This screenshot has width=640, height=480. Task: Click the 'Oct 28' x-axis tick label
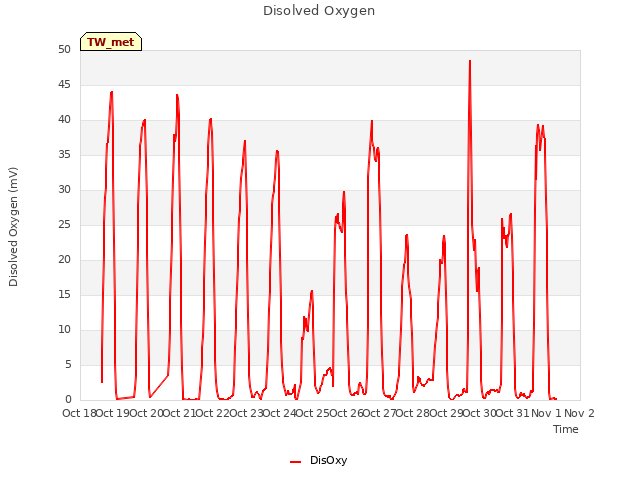[x=413, y=413]
